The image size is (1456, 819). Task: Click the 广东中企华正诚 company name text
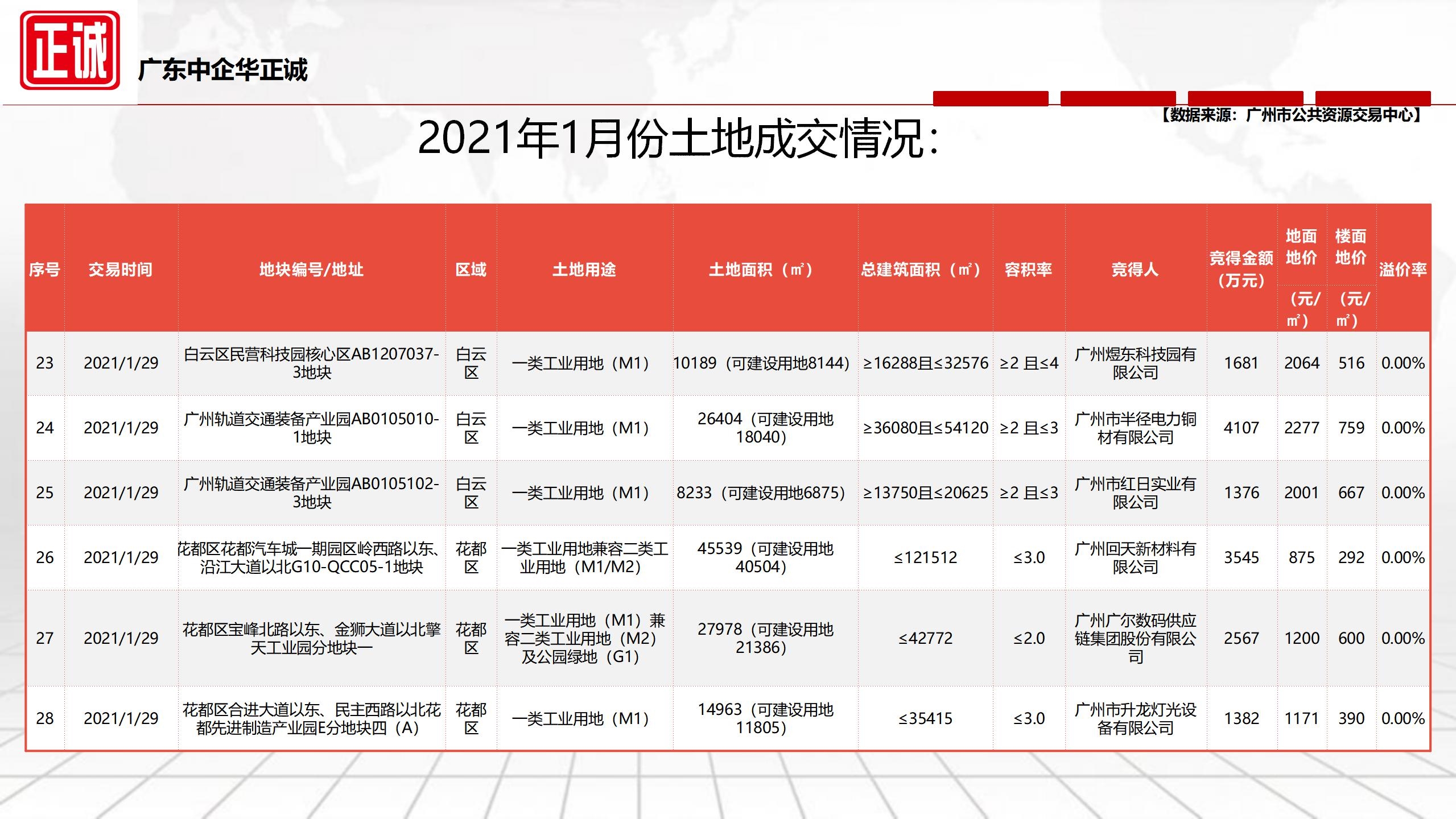pos(222,71)
